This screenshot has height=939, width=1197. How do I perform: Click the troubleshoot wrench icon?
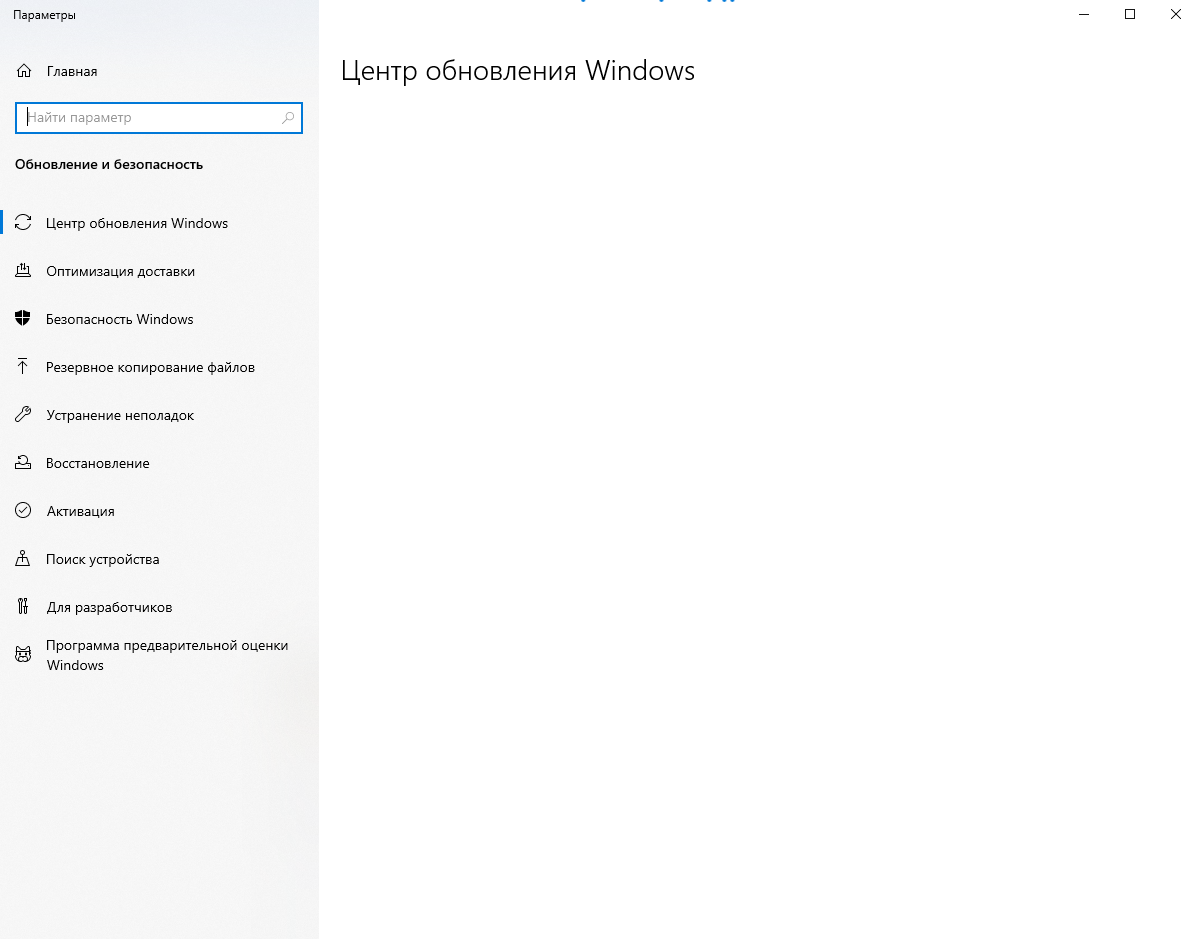click(23, 415)
